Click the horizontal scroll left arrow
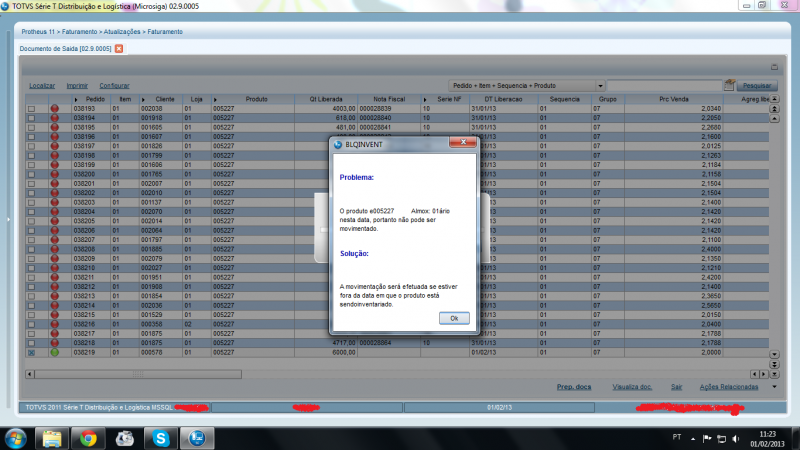800x450 pixels. [x=30, y=374]
